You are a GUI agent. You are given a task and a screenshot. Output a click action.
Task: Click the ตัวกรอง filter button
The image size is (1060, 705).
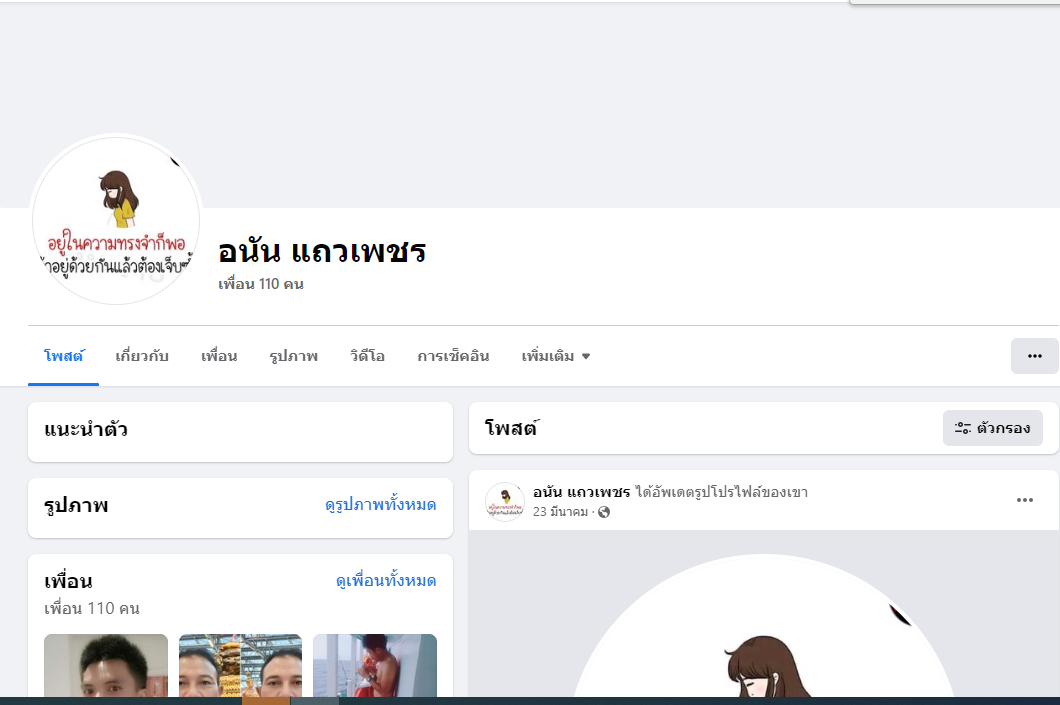pyautogui.click(x=992, y=428)
